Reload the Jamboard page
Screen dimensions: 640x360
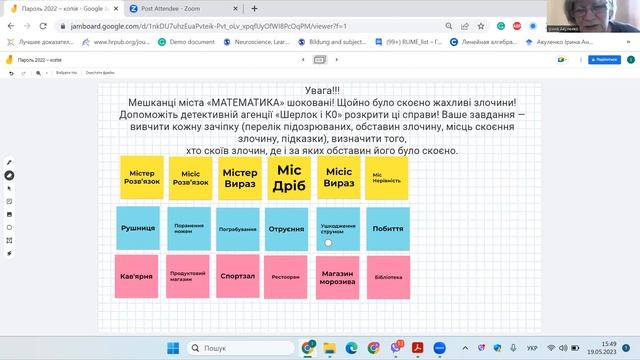43,26
